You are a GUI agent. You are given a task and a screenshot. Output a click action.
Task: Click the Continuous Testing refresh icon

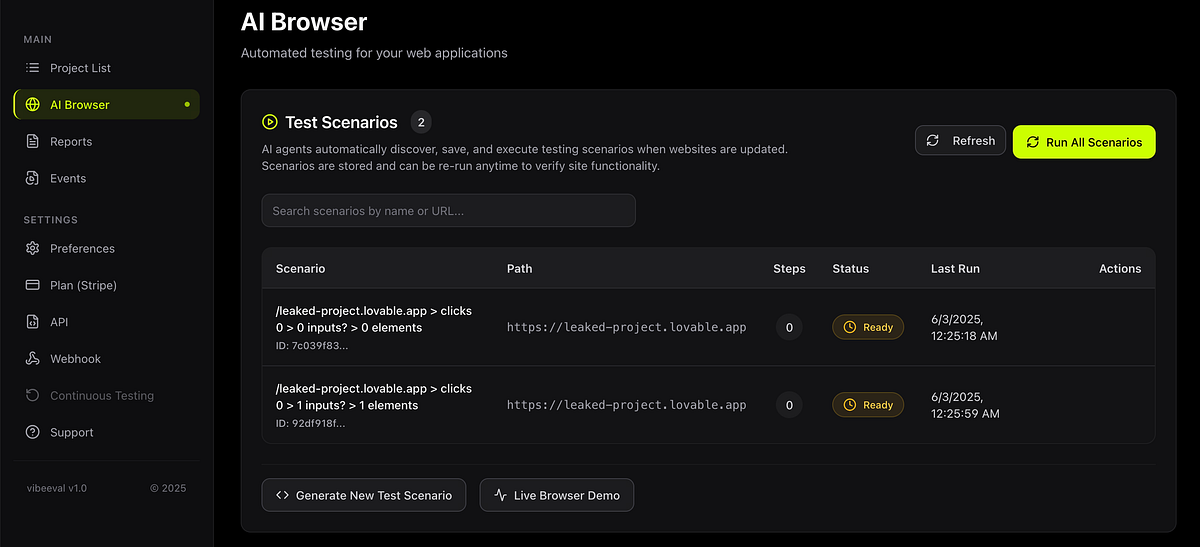point(32,395)
